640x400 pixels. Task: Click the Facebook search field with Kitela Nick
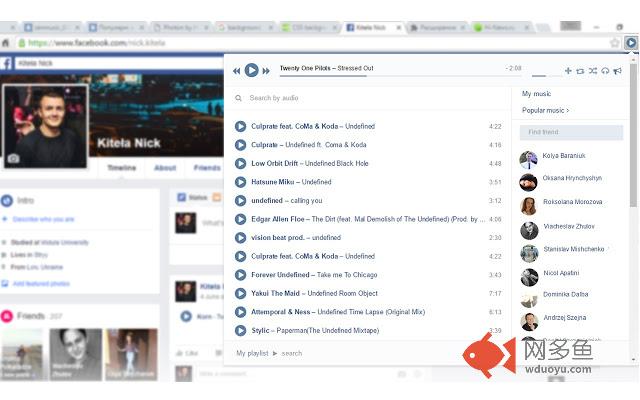119,63
